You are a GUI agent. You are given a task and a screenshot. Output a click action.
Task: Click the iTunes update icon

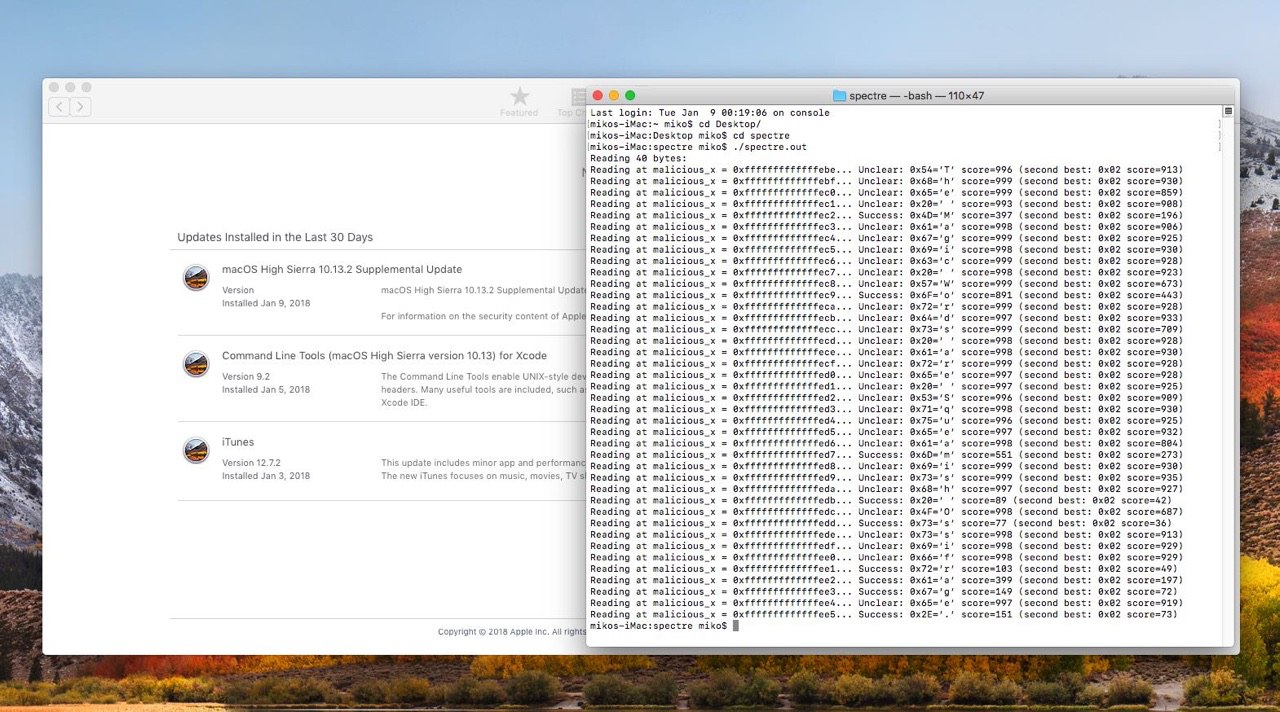tap(196, 450)
